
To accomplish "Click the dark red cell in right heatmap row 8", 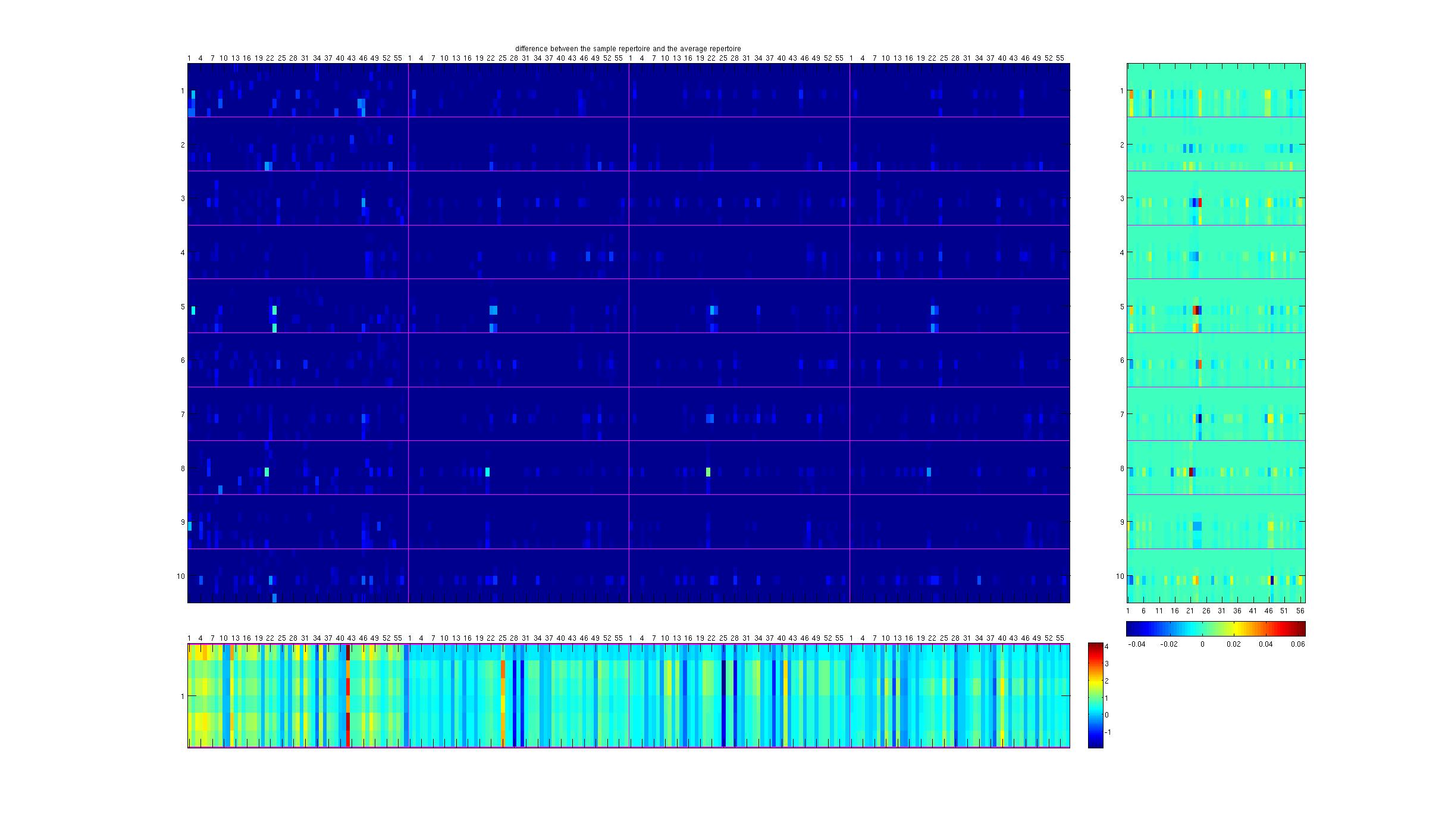I will coord(1192,472).
